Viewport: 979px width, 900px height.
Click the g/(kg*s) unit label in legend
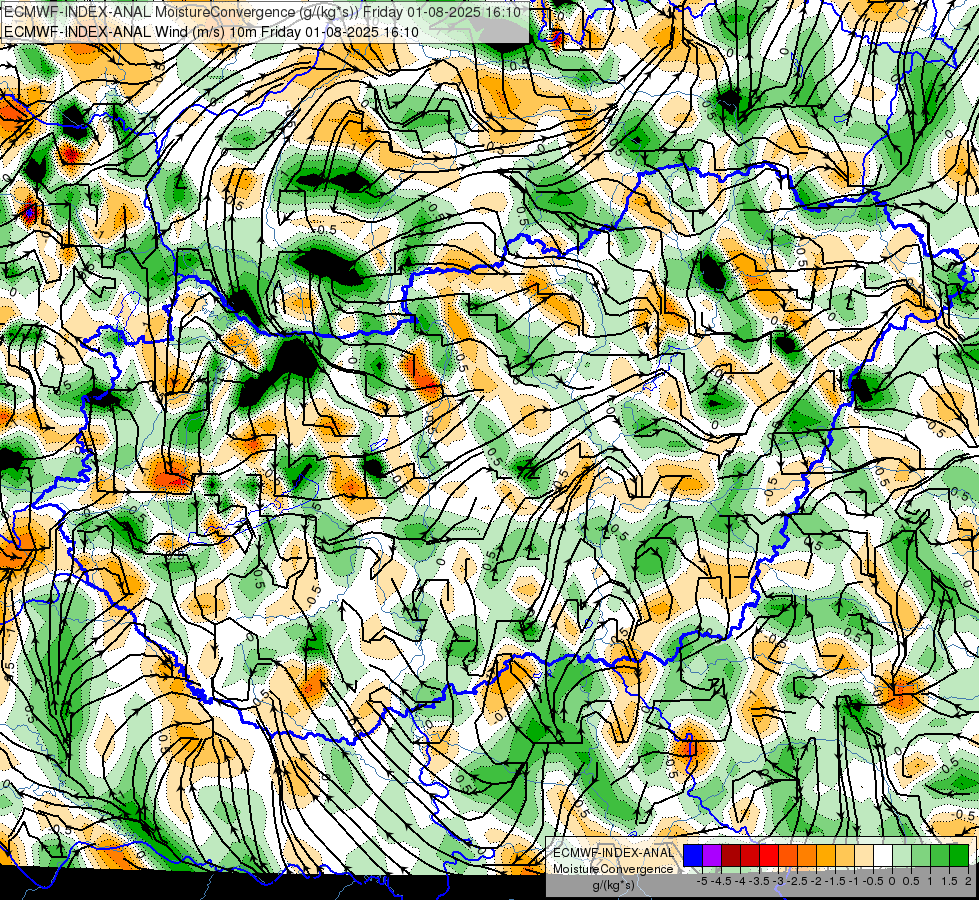coord(613,885)
